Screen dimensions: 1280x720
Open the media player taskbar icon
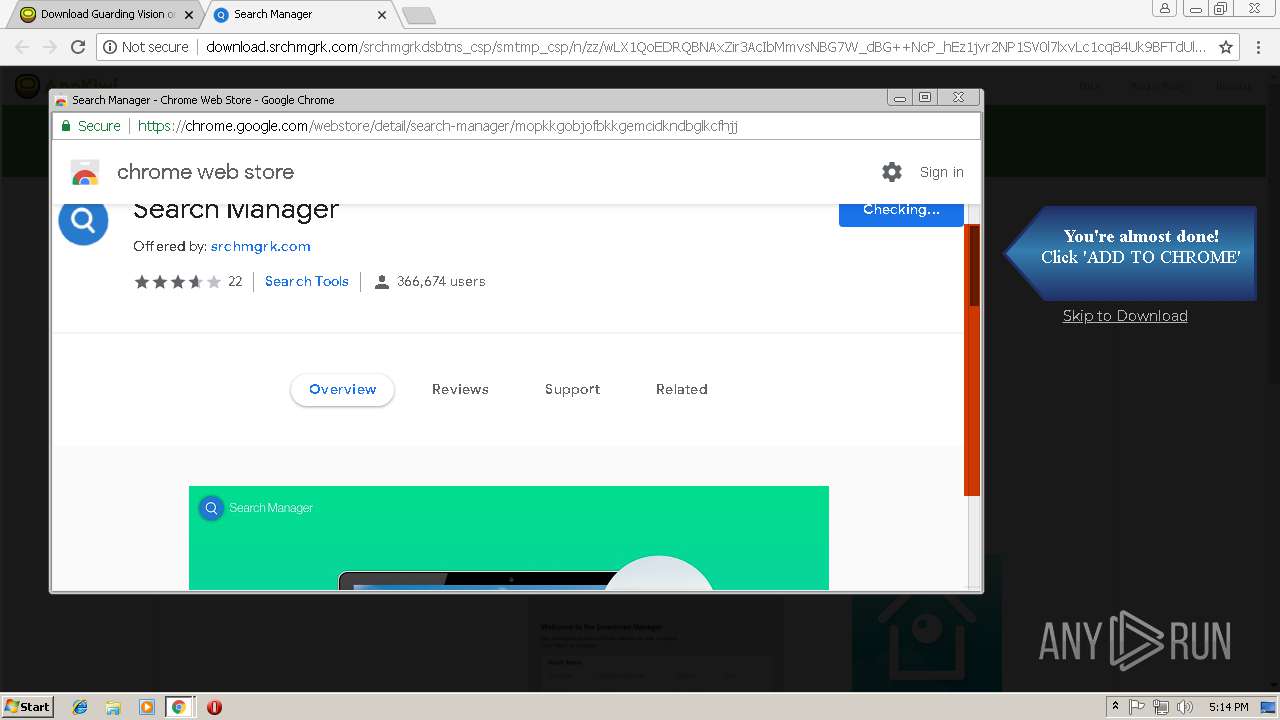[146, 707]
